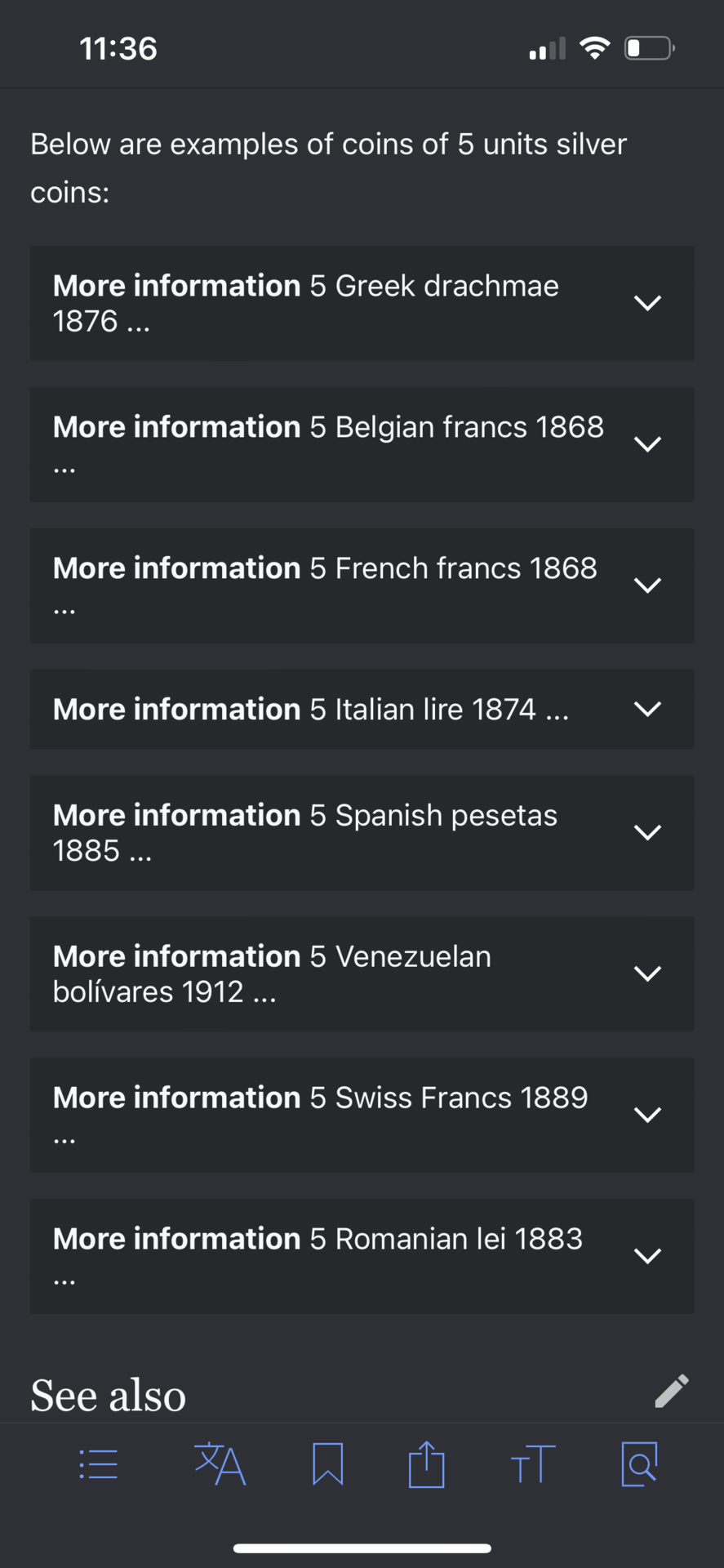This screenshot has height=1568, width=724.
Task: Tap the Wi-Fi status icon
Action: coord(595,48)
